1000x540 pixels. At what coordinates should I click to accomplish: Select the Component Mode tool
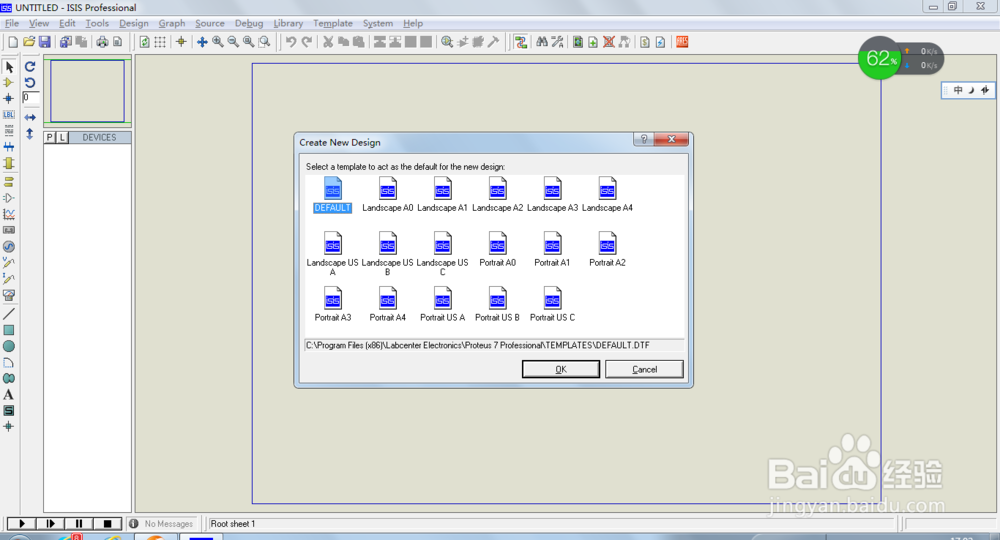point(9,83)
